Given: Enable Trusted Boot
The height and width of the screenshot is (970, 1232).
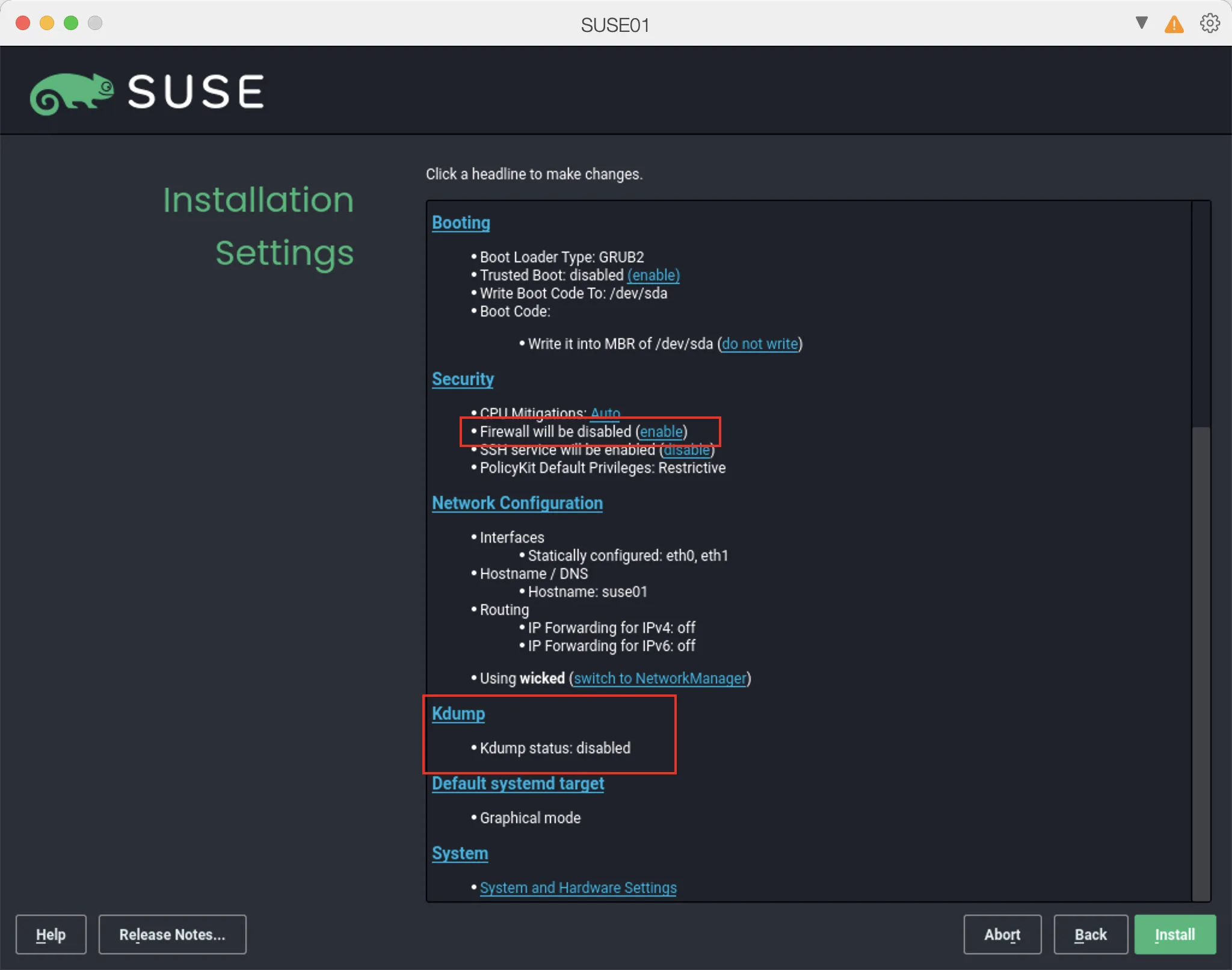Looking at the screenshot, I should point(653,275).
